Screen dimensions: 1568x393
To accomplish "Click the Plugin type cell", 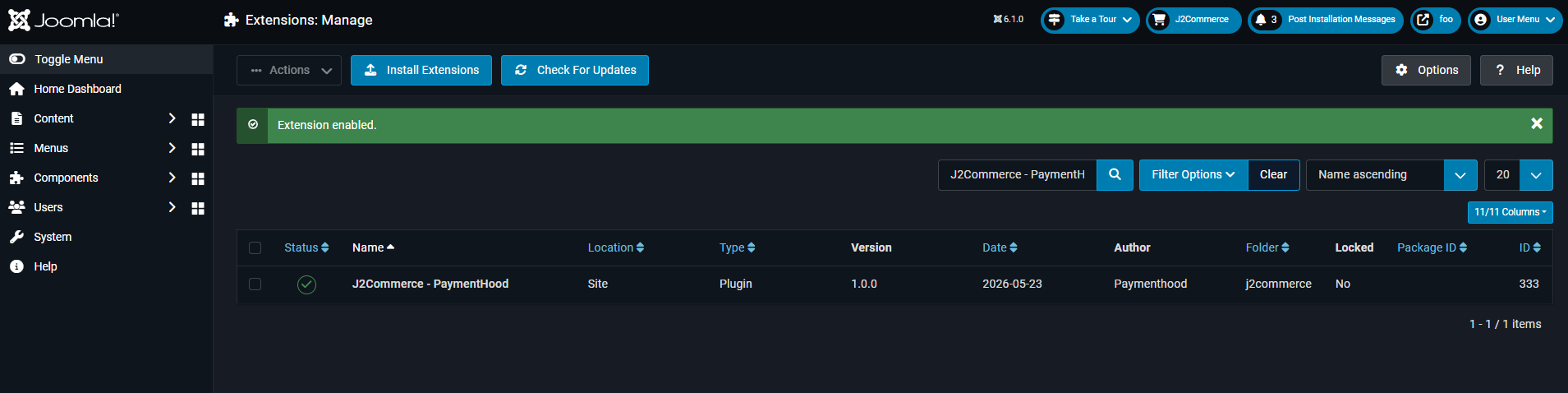I will click(736, 284).
